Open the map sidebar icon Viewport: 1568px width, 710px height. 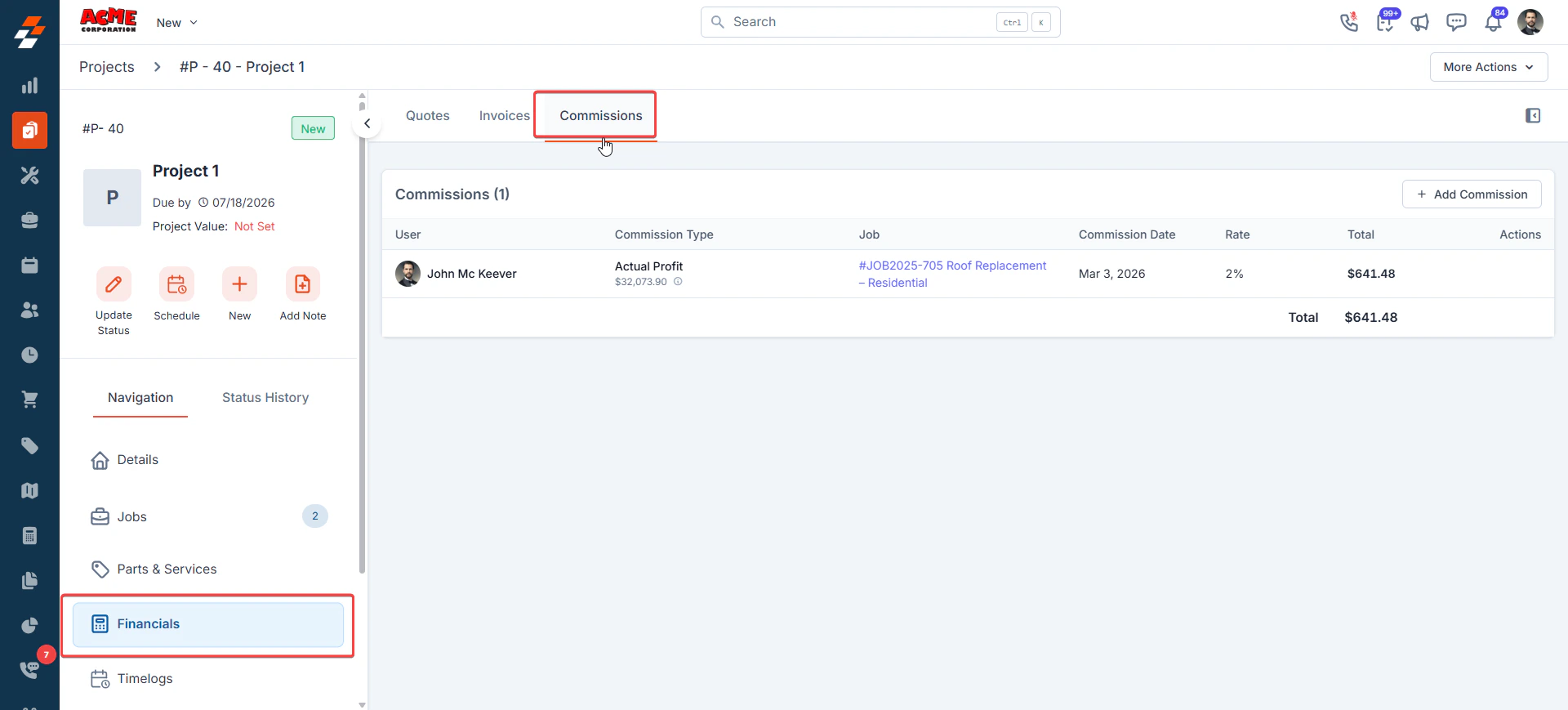coord(29,490)
